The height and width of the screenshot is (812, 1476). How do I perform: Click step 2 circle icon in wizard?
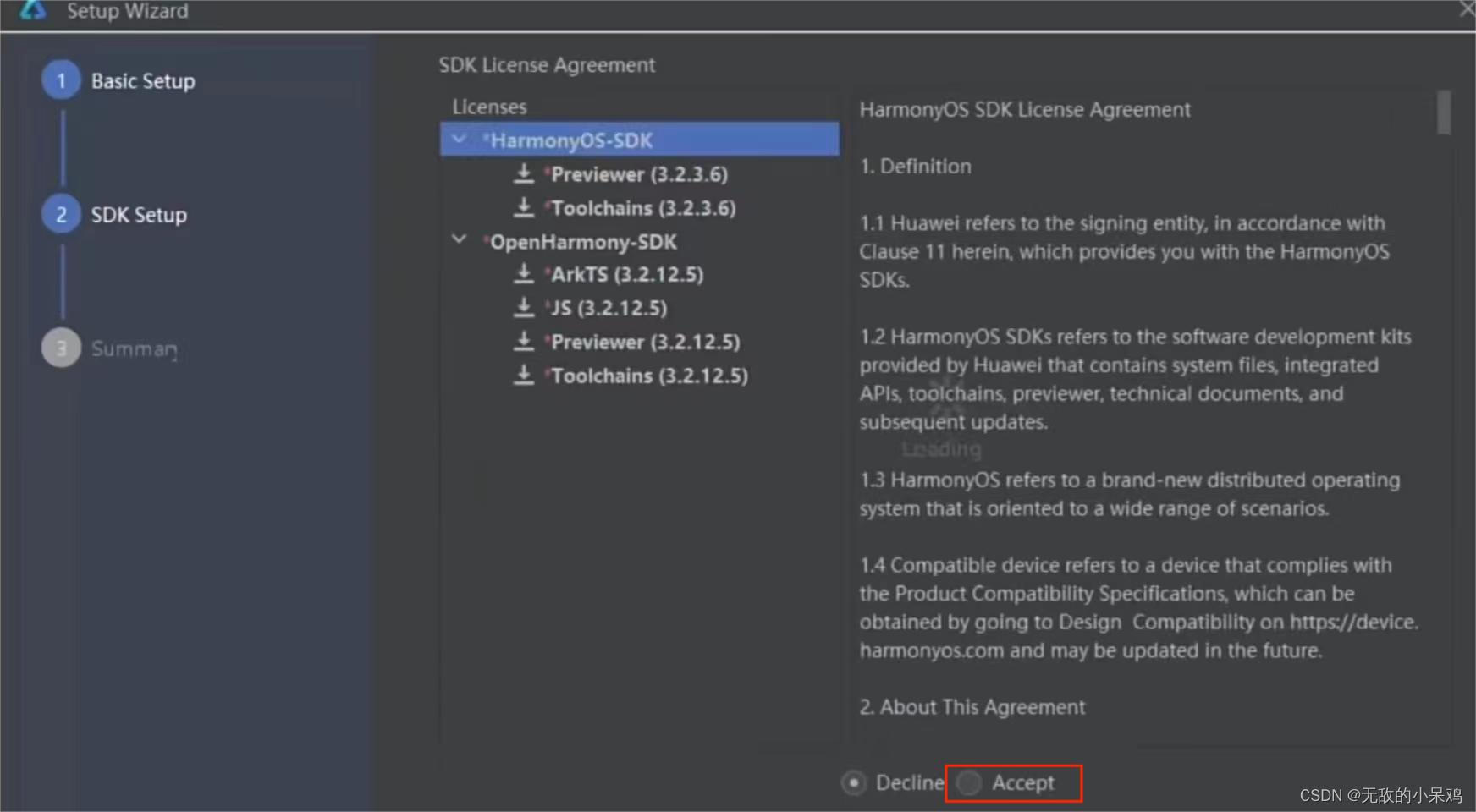click(61, 214)
